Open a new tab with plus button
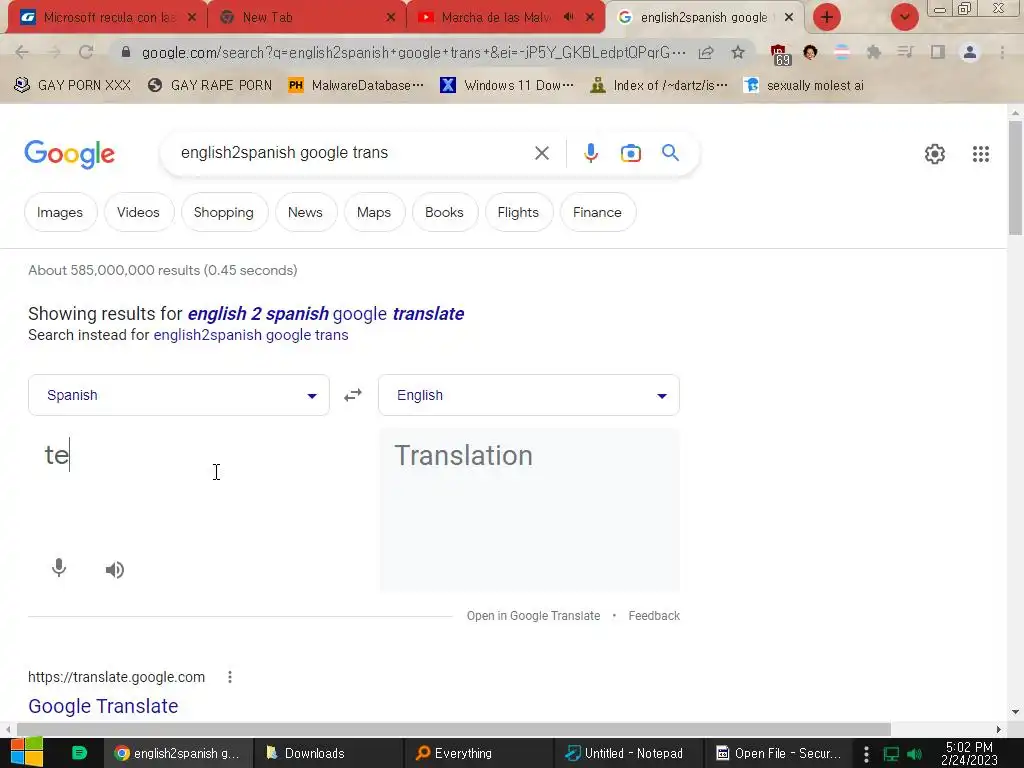This screenshot has width=1024, height=768. tap(827, 17)
